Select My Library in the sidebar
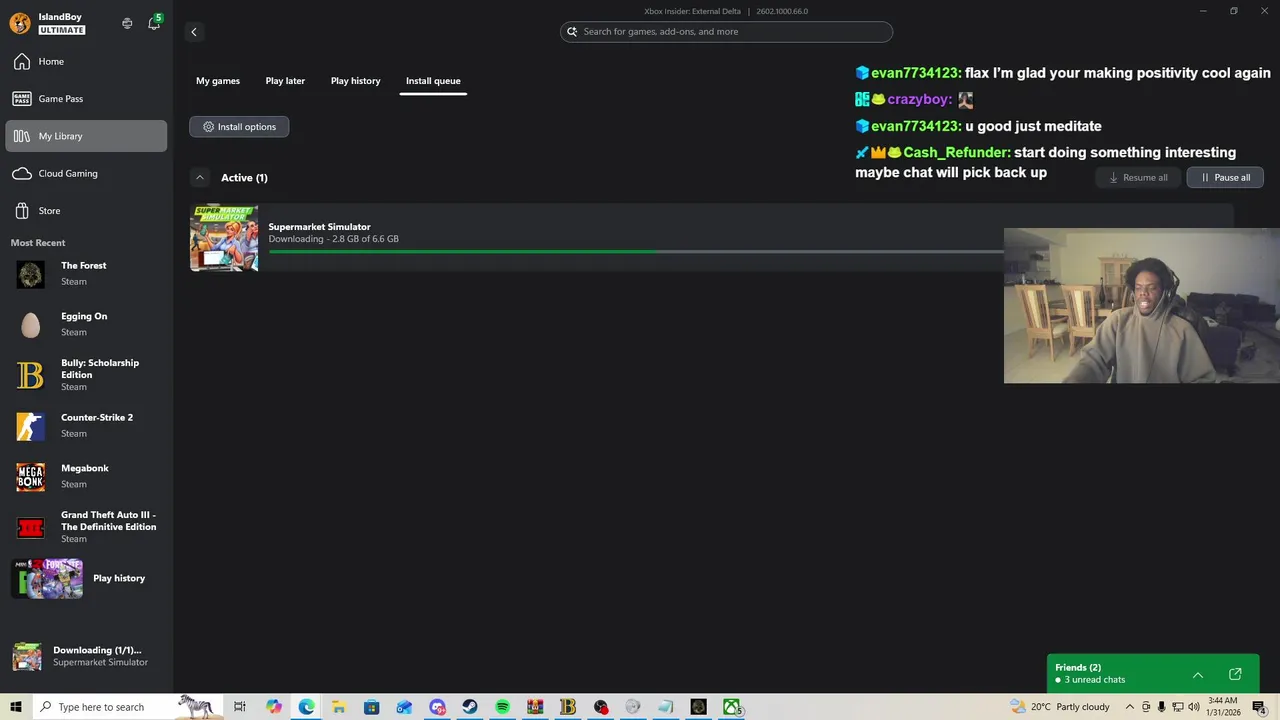 pos(86,136)
